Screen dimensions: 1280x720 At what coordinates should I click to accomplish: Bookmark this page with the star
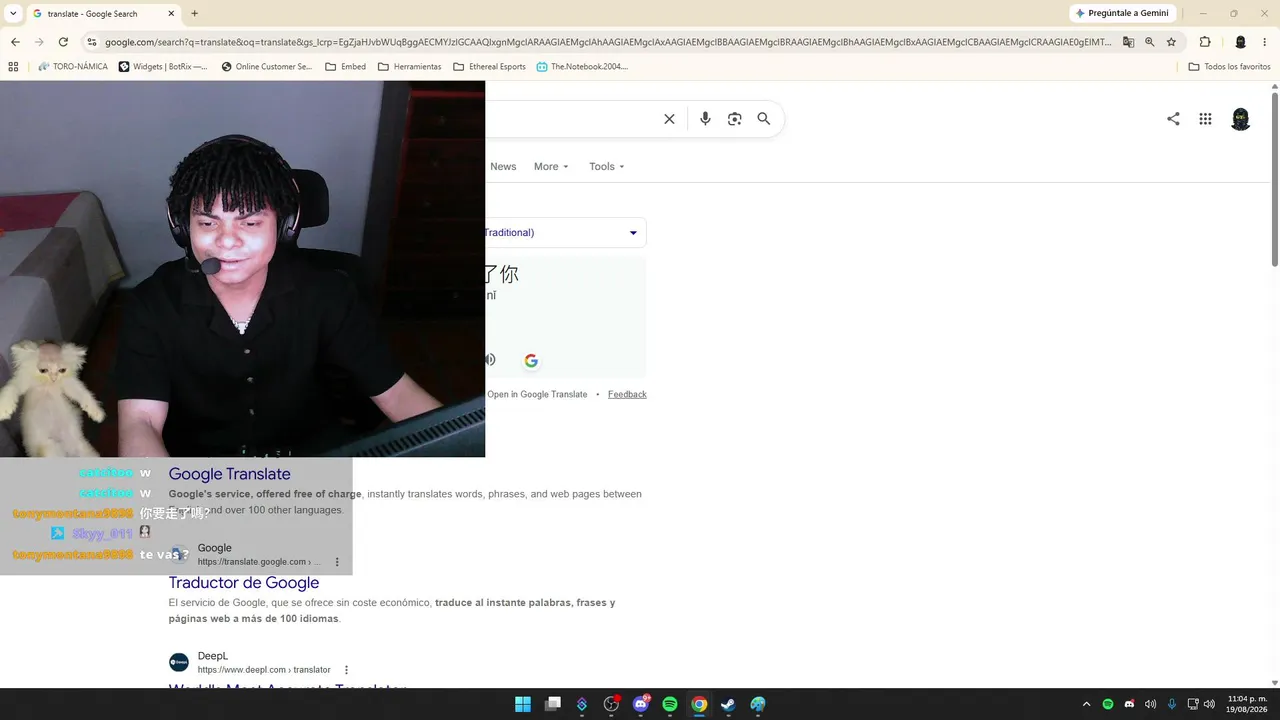pyautogui.click(x=1171, y=42)
